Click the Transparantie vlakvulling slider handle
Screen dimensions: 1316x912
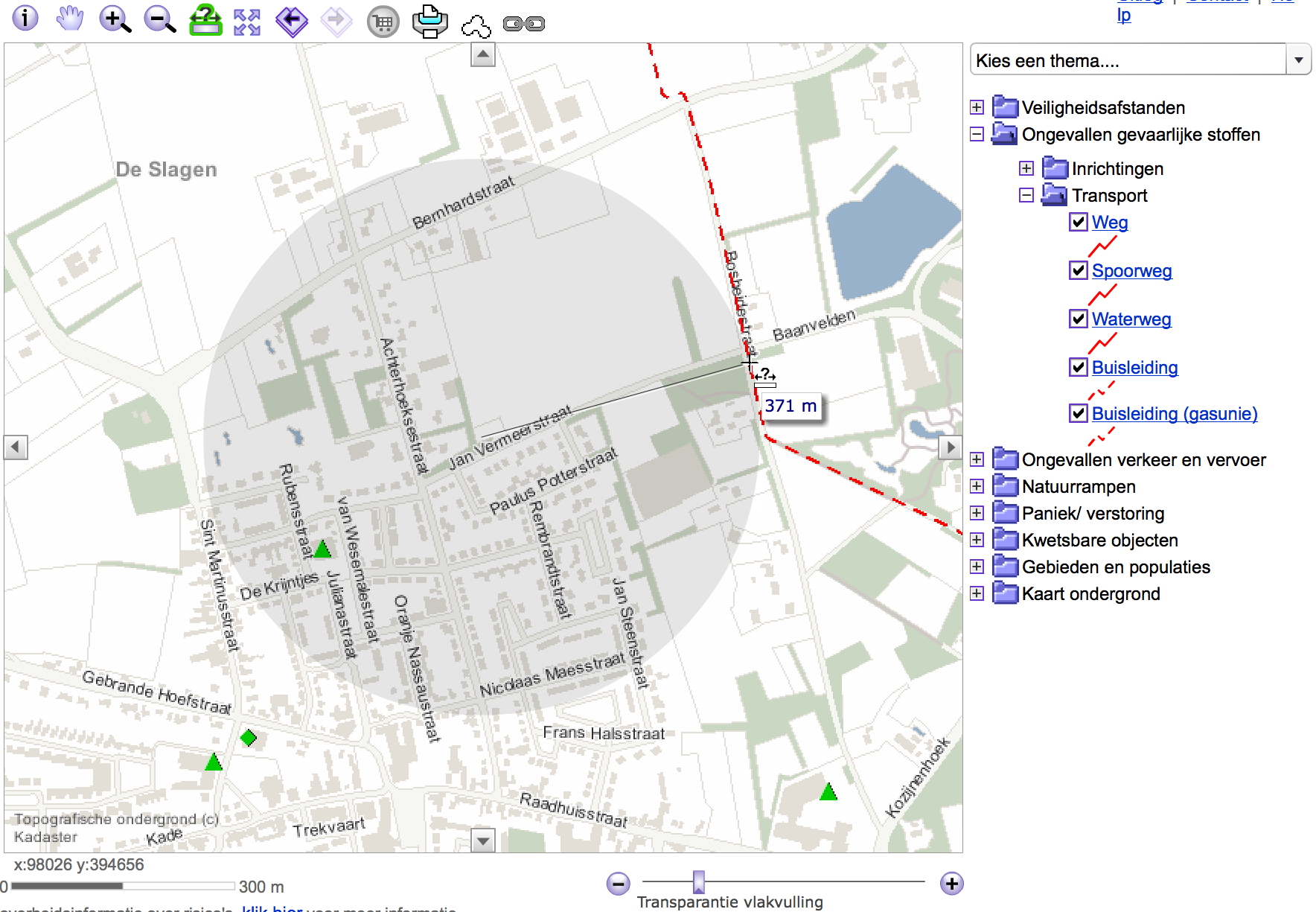[x=698, y=882]
